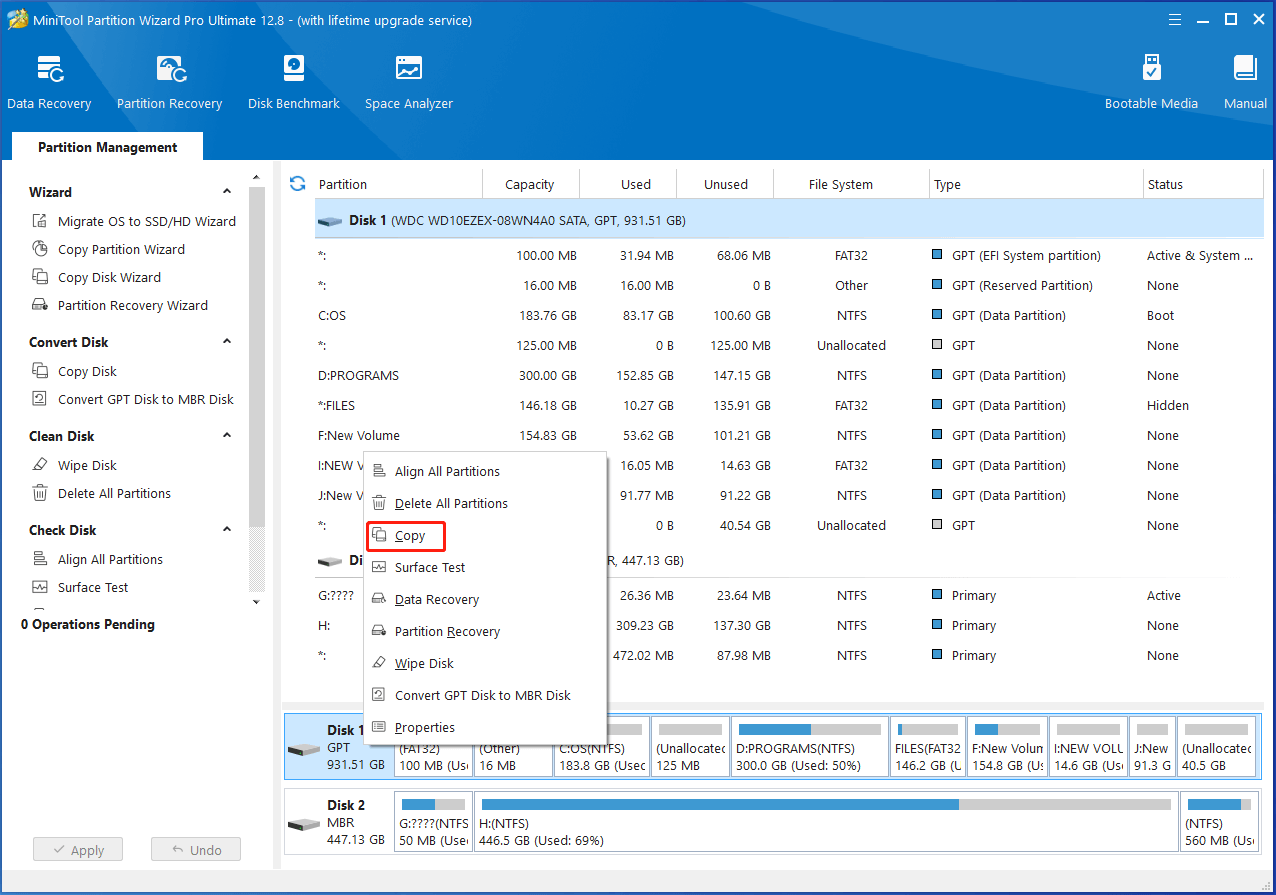Click Convert GPT Disk to MBR Disk in the context menu
The width and height of the screenshot is (1276, 895).
pos(482,696)
